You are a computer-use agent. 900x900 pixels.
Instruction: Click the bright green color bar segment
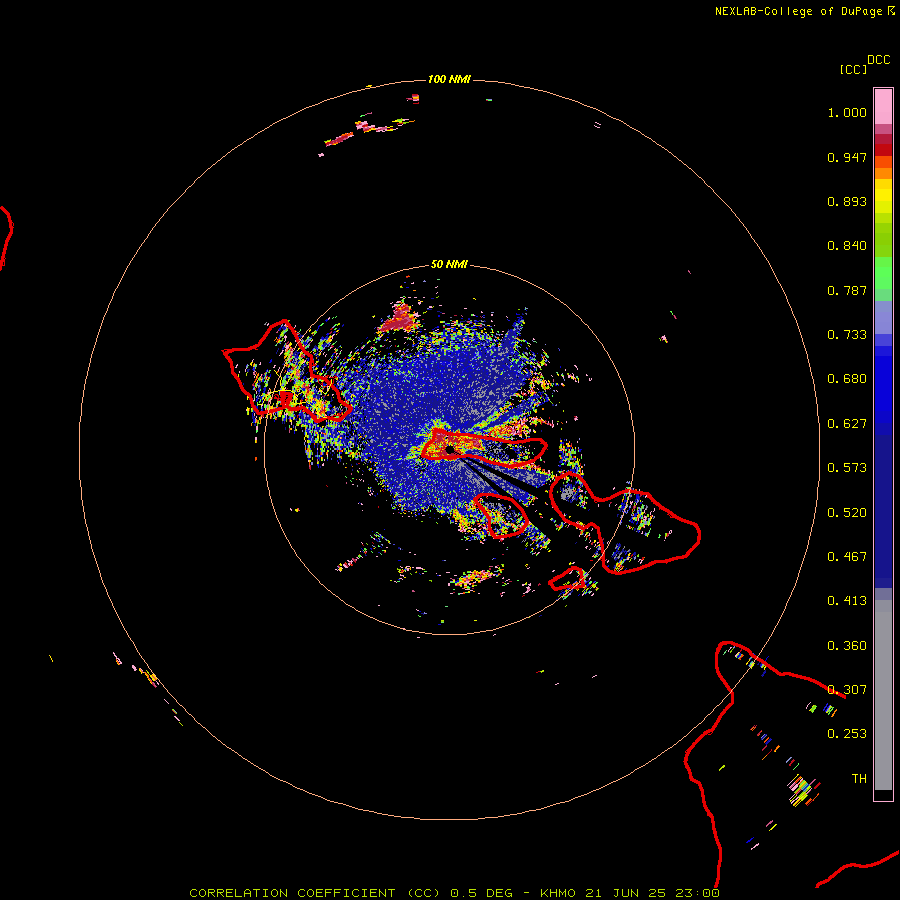click(x=883, y=273)
